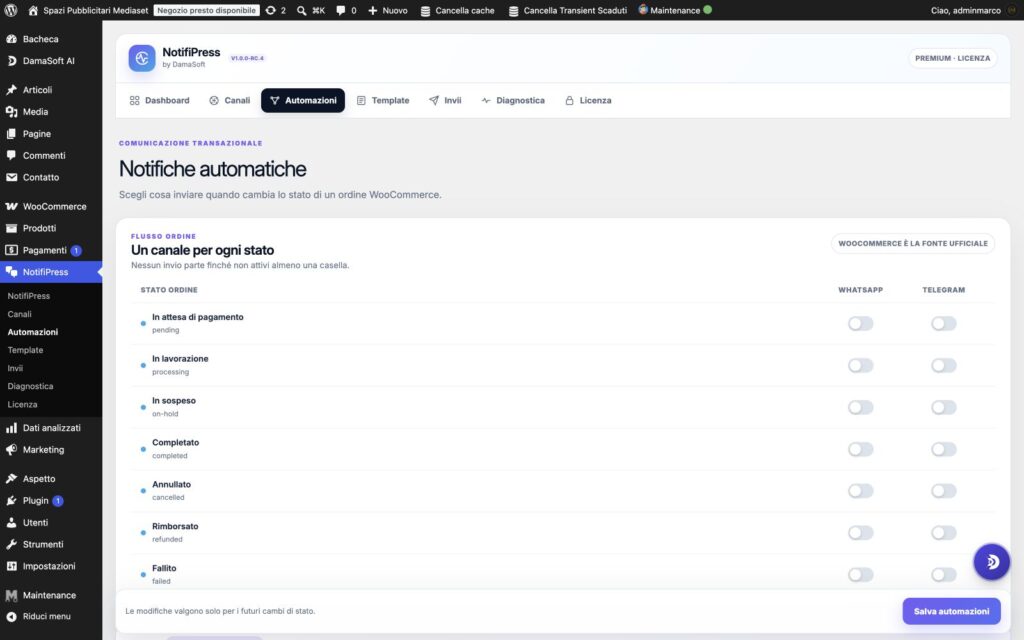Toggle Telegram for Annullato
The height and width of the screenshot is (640, 1024).
[x=943, y=491]
